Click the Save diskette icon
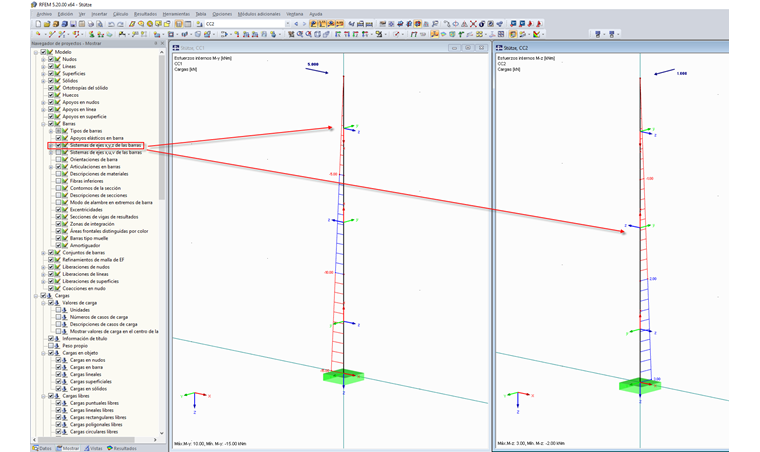The width and height of the screenshot is (760, 452). (x=73, y=24)
